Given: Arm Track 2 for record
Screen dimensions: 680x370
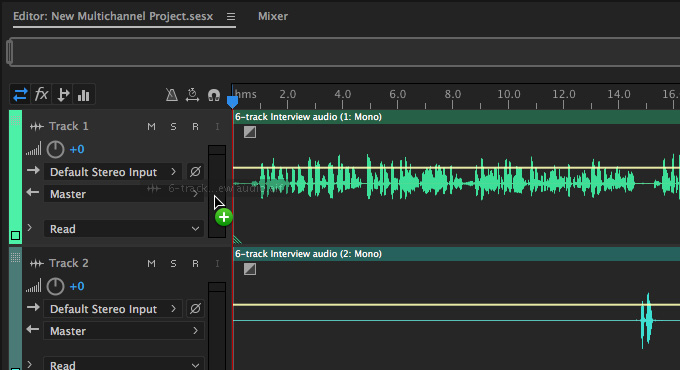Looking at the screenshot, I should tap(195, 263).
